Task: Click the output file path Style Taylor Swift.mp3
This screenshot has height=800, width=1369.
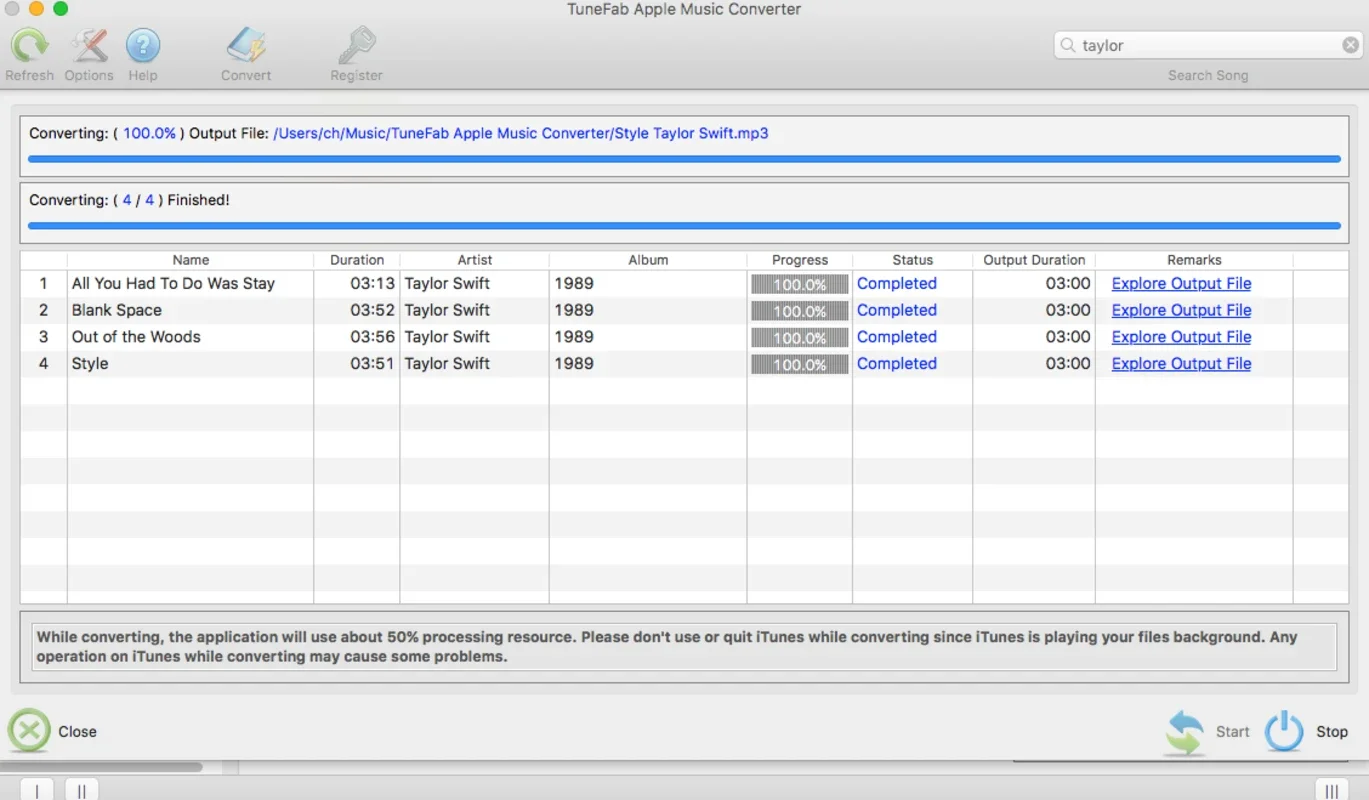Action: click(x=520, y=133)
